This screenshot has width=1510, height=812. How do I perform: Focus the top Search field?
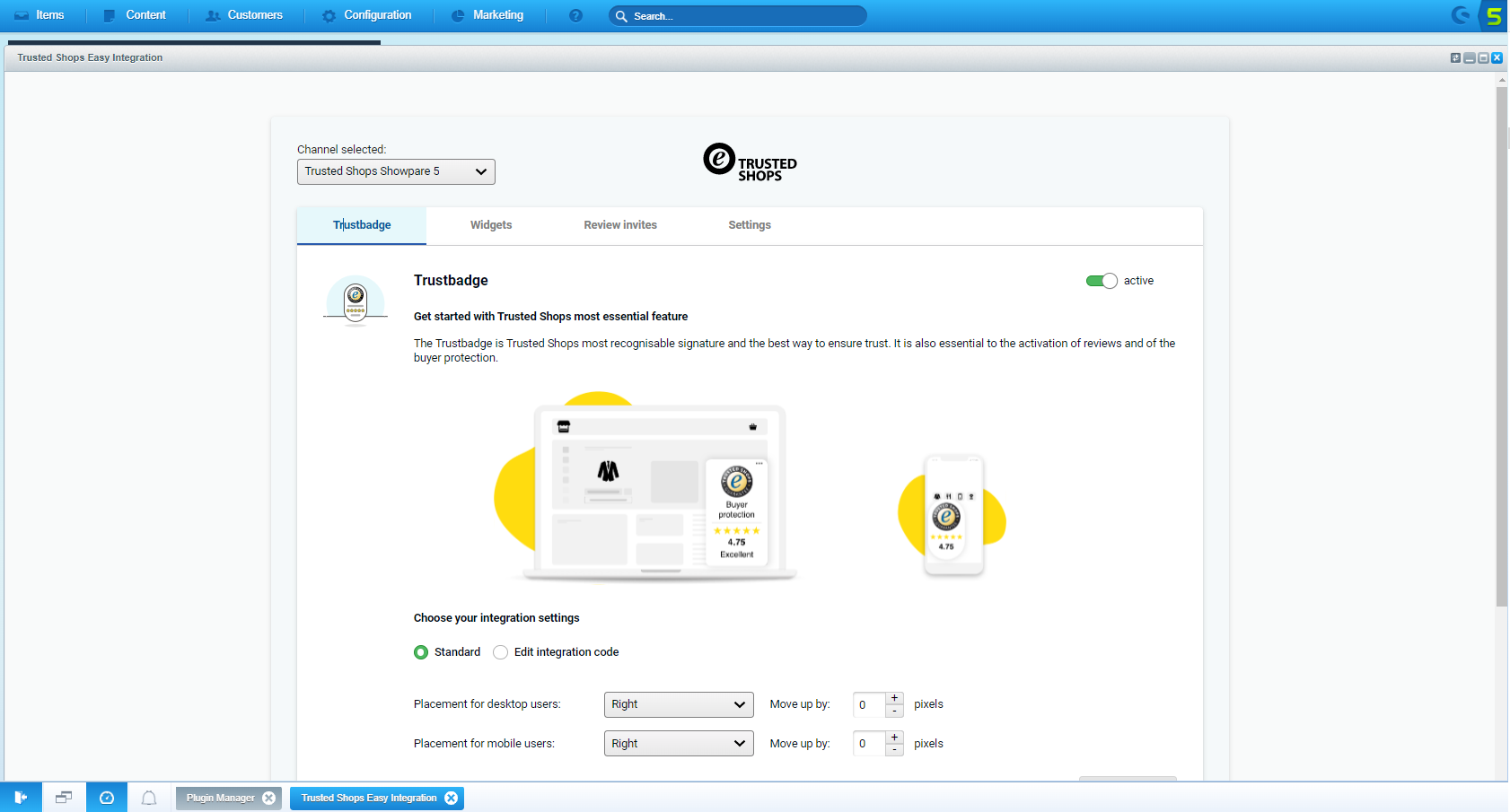[738, 16]
